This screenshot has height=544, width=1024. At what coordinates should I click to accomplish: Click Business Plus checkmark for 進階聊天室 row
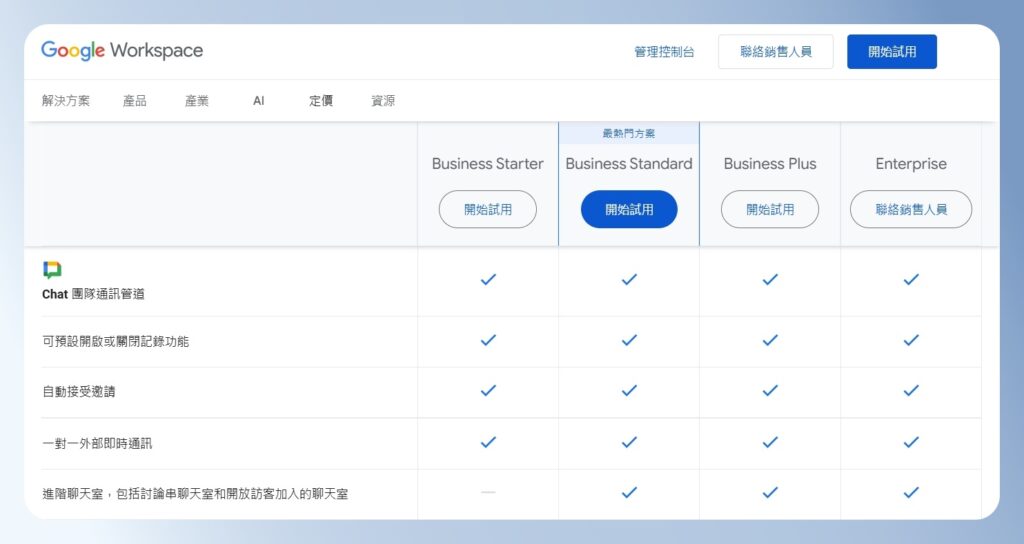coord(770,492)
